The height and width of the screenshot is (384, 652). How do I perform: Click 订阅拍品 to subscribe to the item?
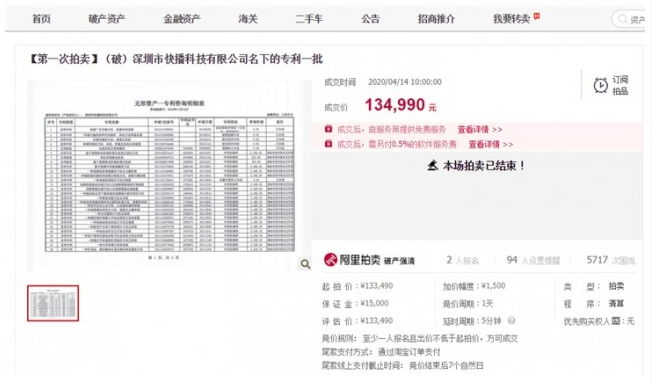pyautogui.click(x=620, y=85)
